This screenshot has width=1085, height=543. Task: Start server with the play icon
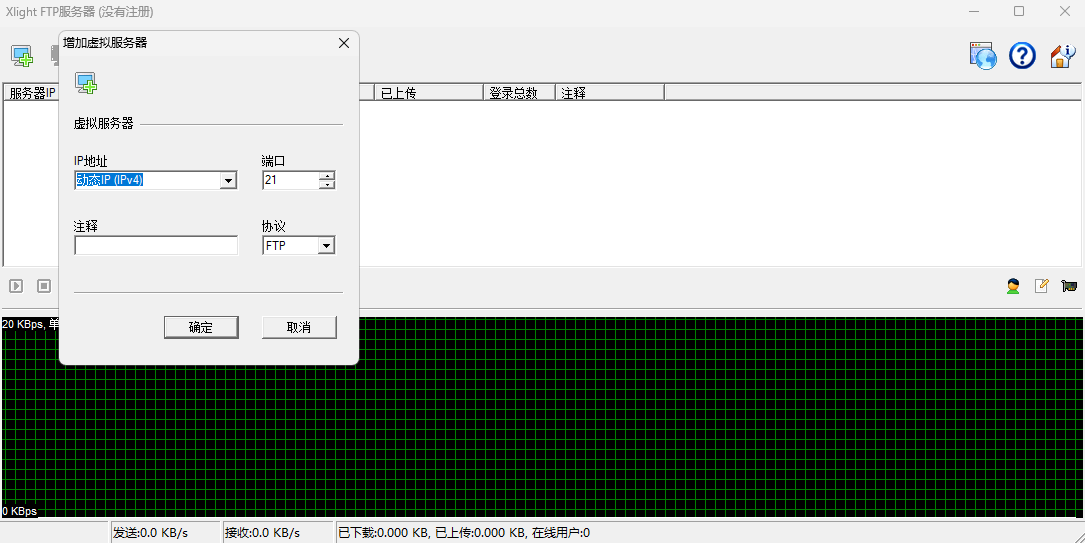click(16, 286)
